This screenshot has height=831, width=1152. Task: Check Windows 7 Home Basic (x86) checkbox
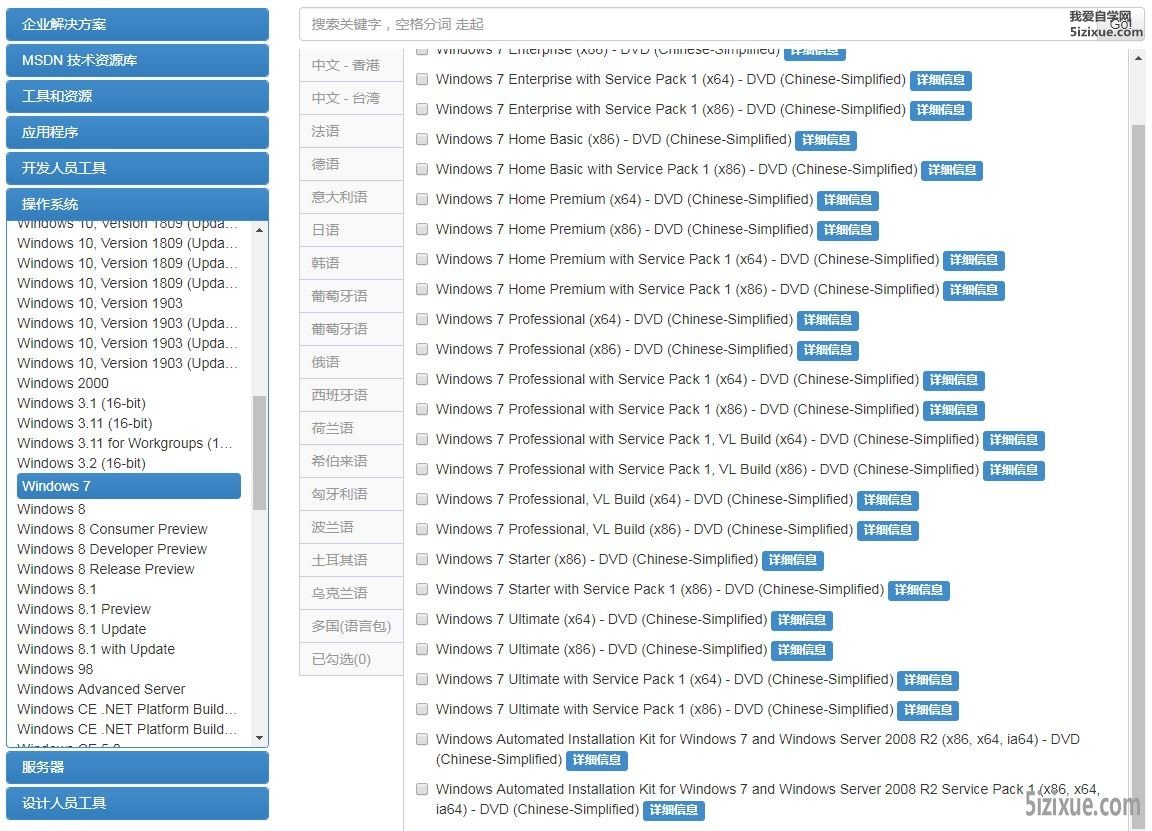click(422, 140)
